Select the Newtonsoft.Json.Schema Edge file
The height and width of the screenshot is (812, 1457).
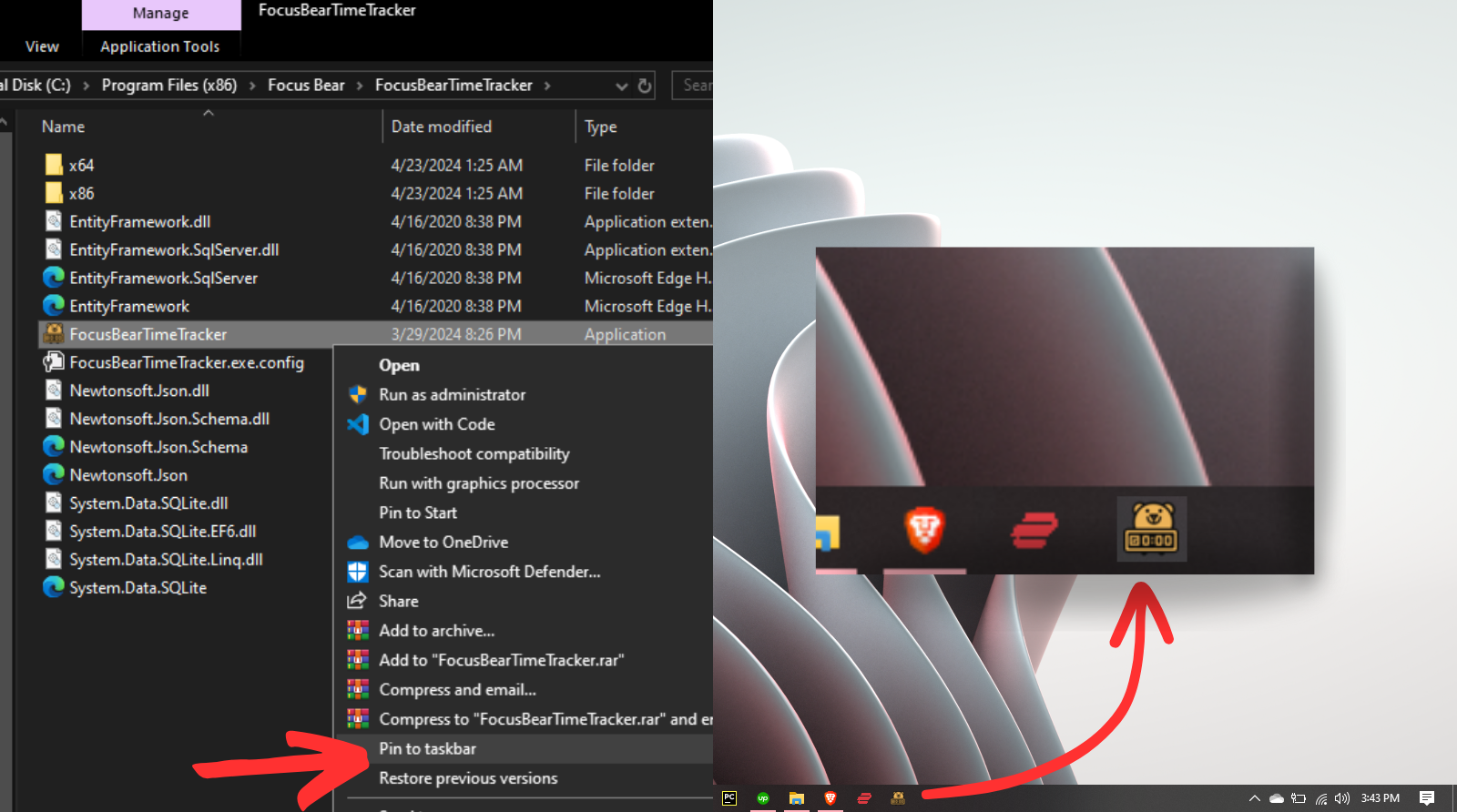158,447
